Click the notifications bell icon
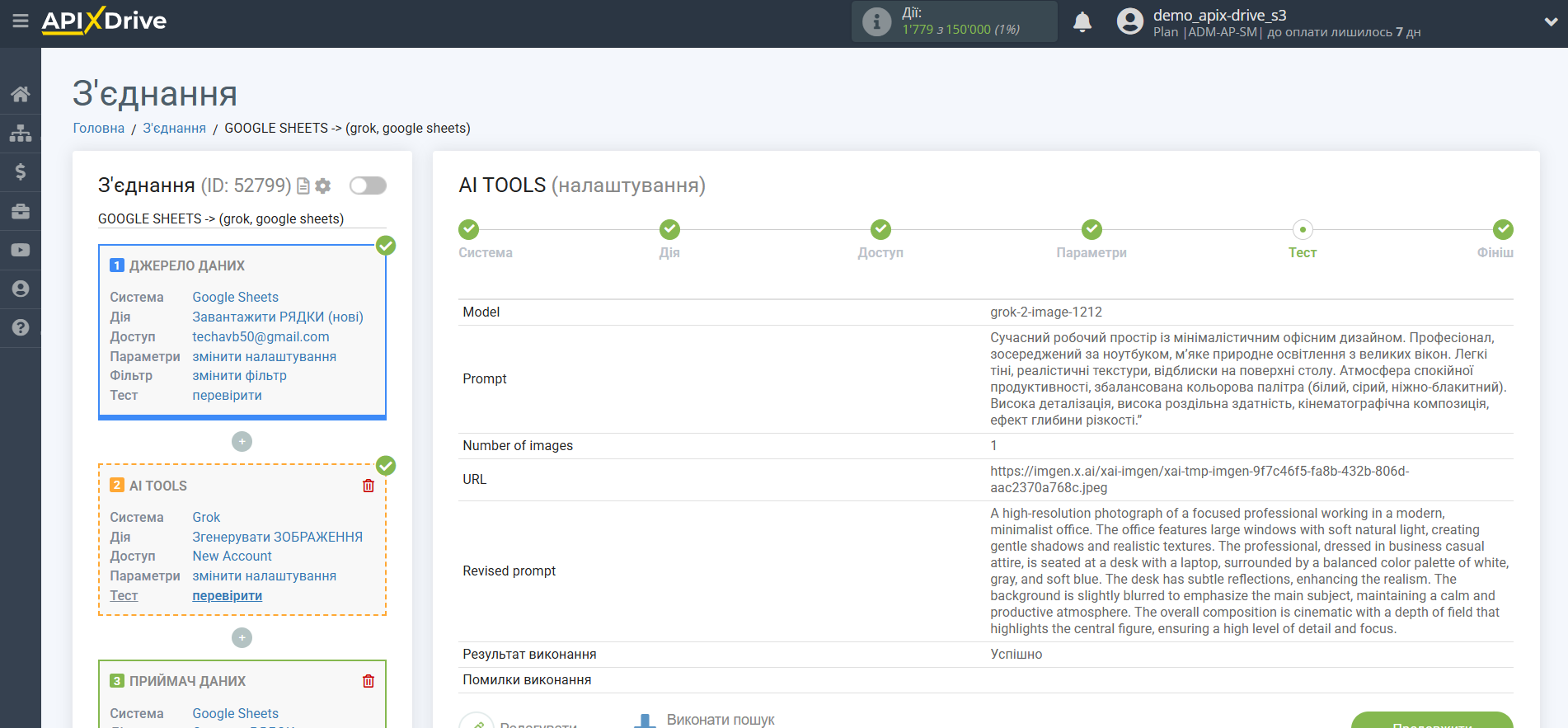Image resolution: width=1568 pixels, height=728 pixels. pos(1082,22)
